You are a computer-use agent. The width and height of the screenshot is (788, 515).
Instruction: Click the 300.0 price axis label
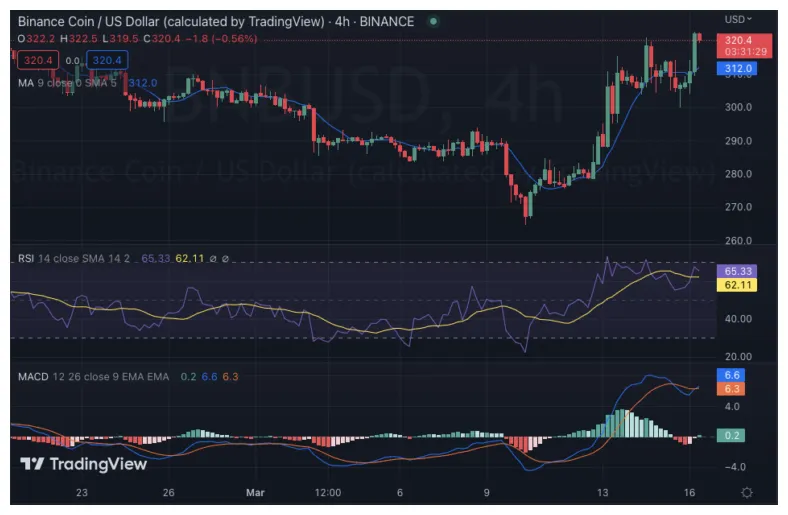pos(738,107)
